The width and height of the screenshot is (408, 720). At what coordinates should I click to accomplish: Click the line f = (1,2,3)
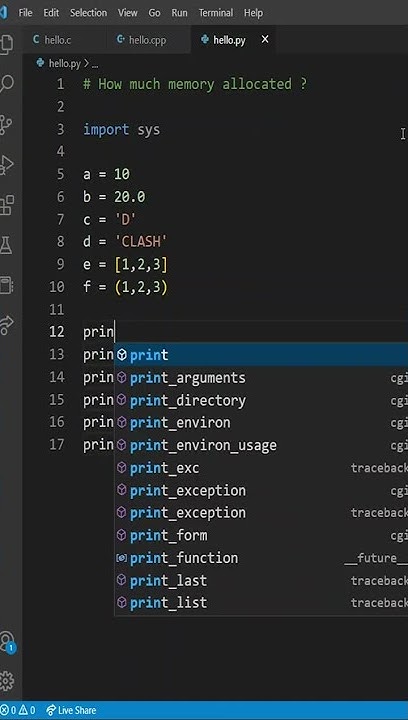[125, 287]
